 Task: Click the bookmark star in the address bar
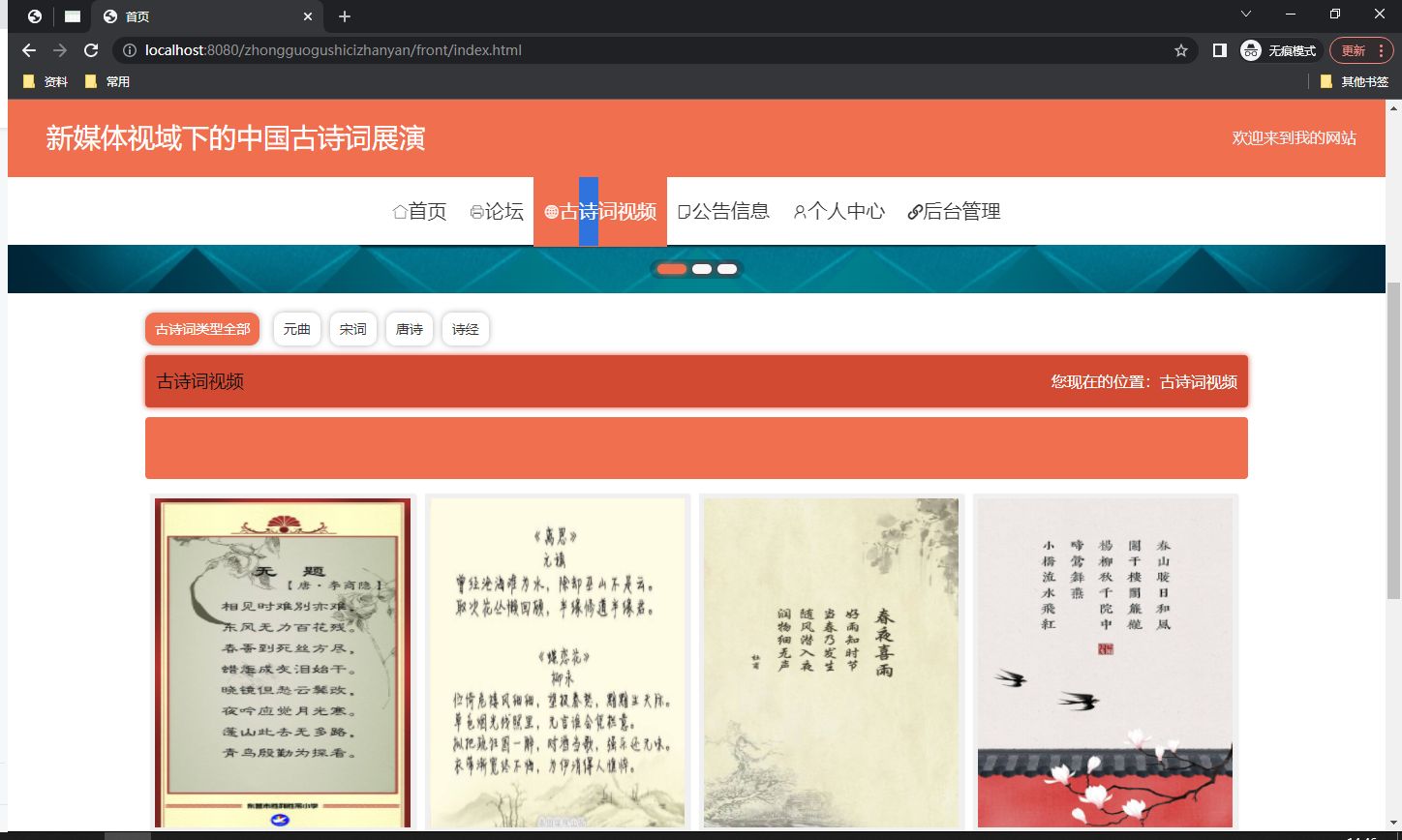coord(1181,49)
